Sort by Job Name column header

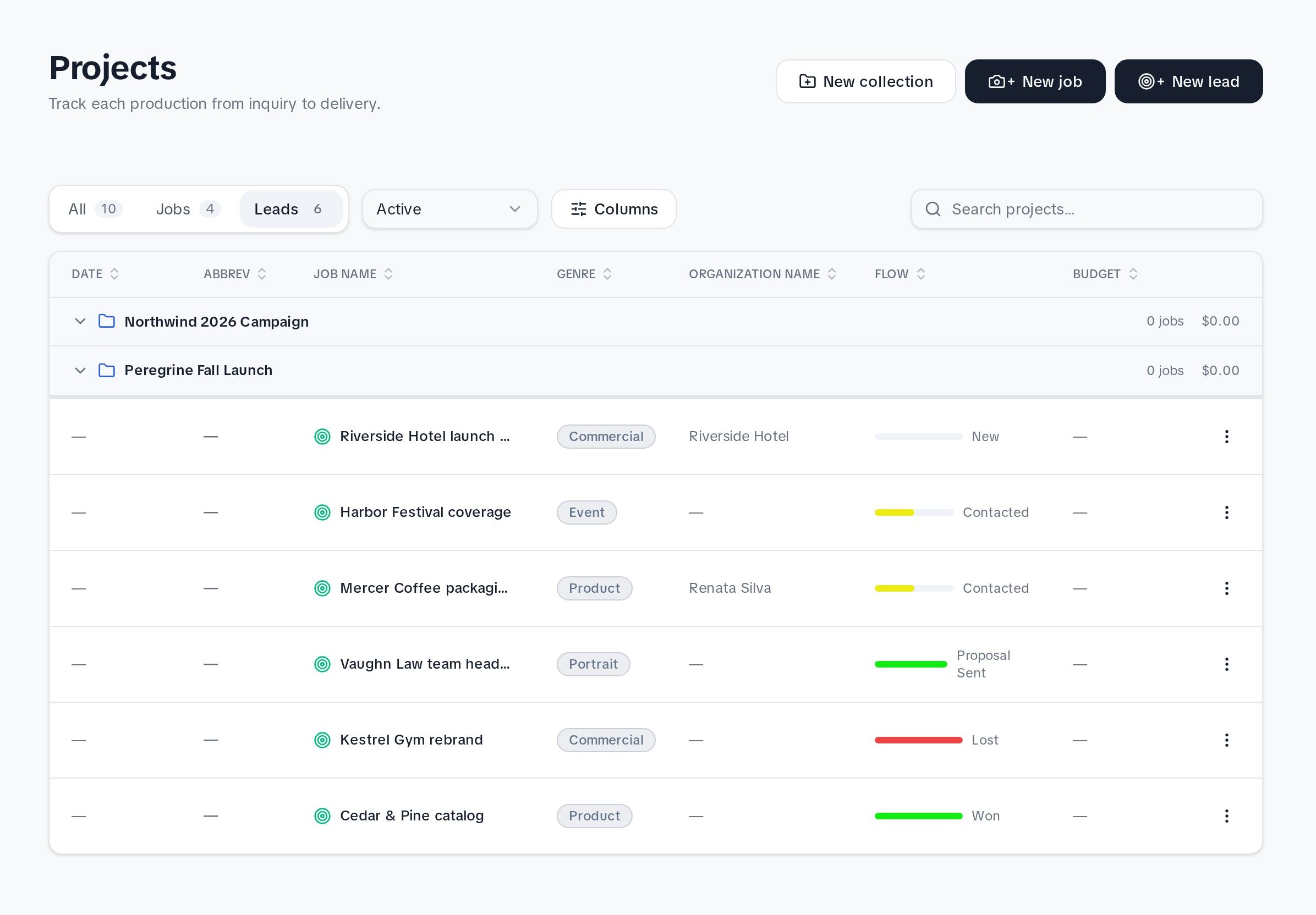pos(353,274)
